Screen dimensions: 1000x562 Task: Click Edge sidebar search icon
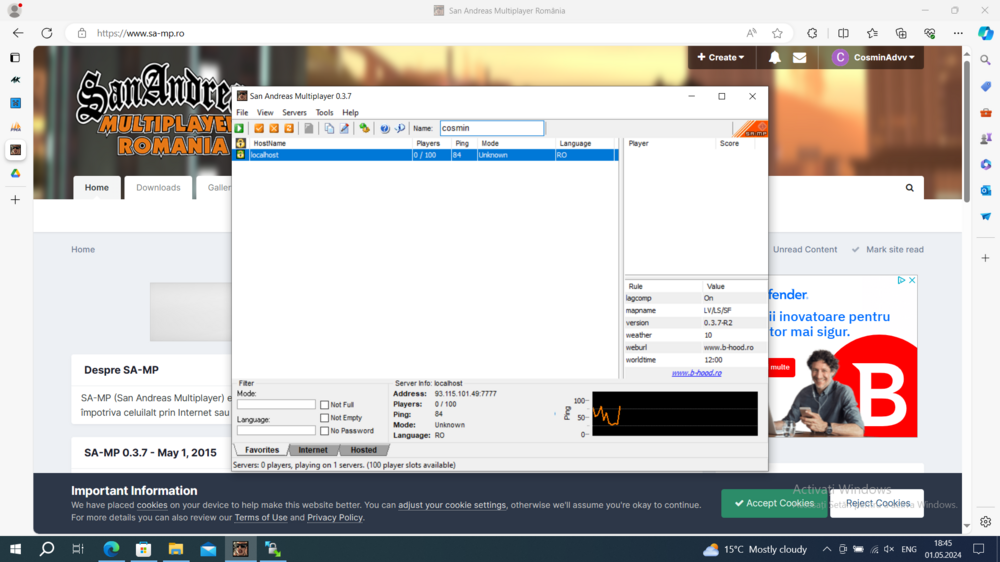pyautogui.click(x=985, y=60)
